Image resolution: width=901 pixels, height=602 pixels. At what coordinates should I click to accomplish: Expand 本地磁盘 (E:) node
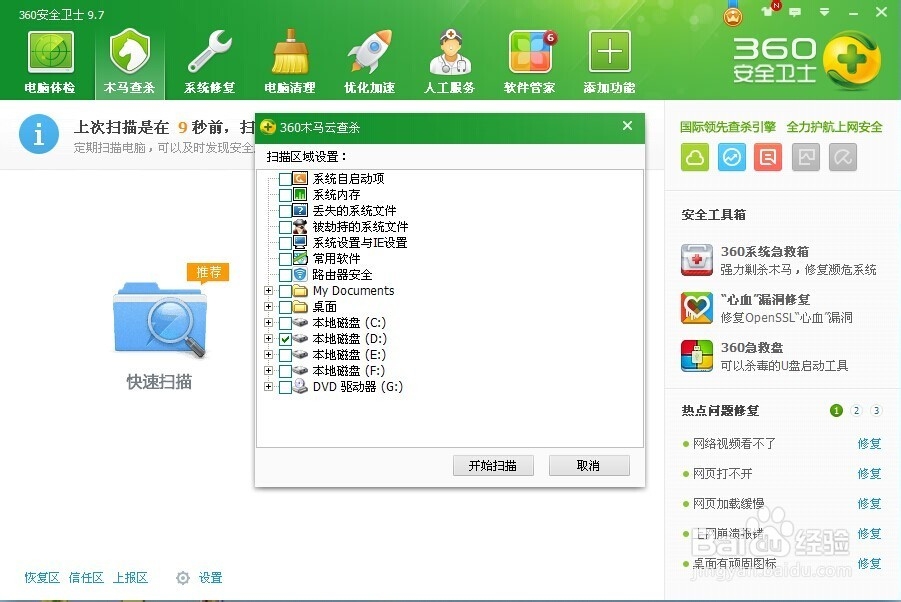click(268, 355)
